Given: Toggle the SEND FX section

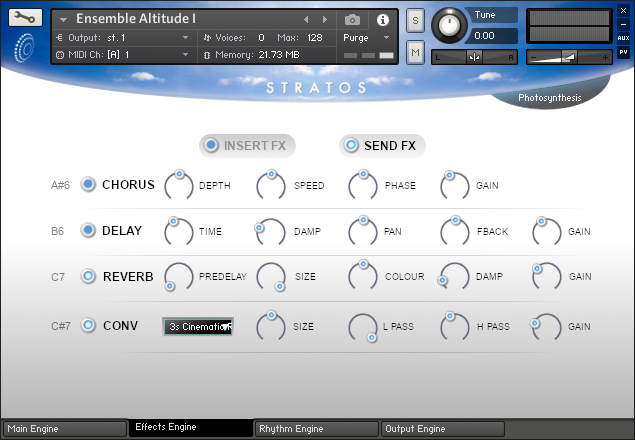Looking at the screenshot, I should [382, 145].
